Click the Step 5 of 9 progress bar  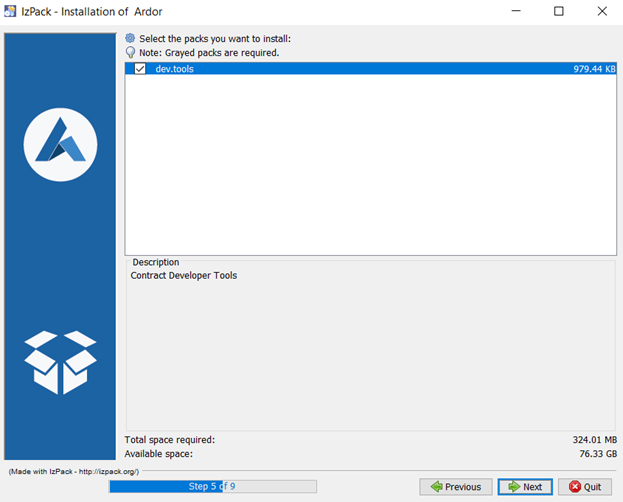(212, 487)
